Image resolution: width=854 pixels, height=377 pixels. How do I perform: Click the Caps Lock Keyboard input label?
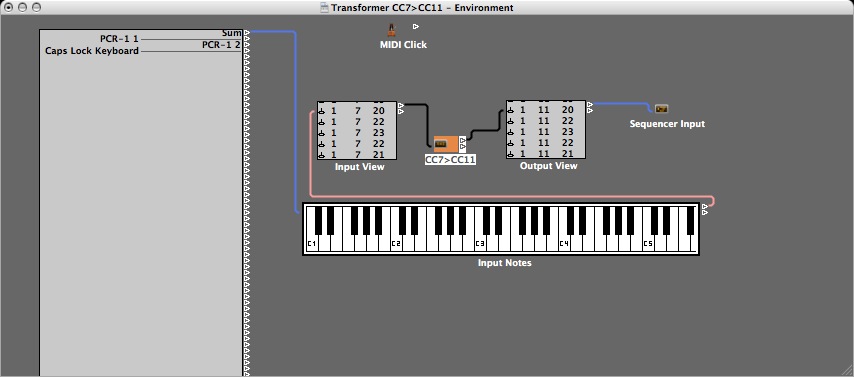tap(92, 51)
